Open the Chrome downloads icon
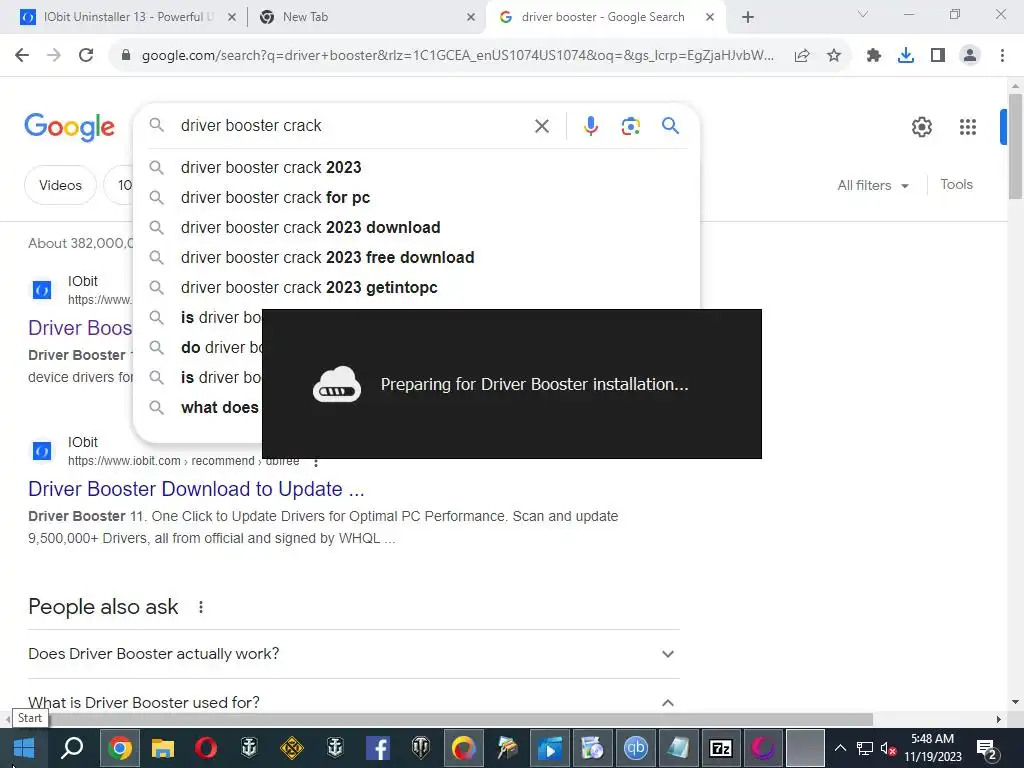 [906, 56]
